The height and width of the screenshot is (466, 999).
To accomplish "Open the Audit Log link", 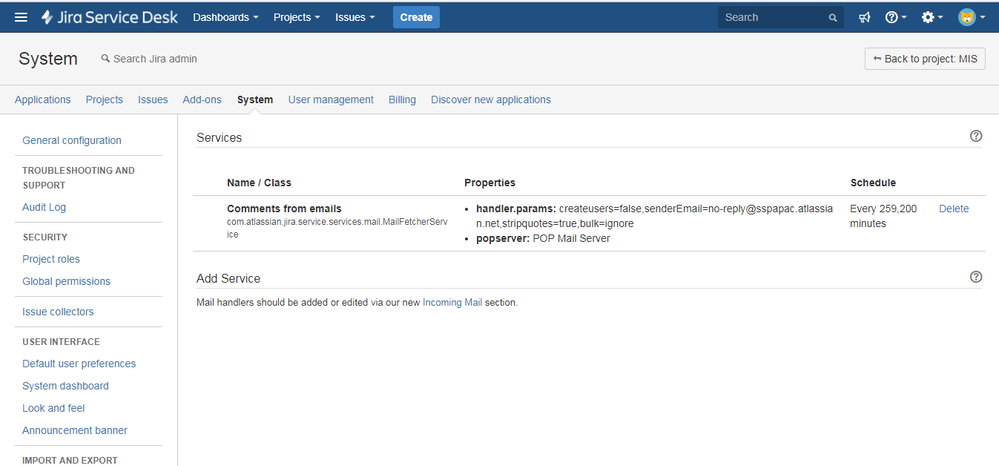I will (x=44, y=207).
